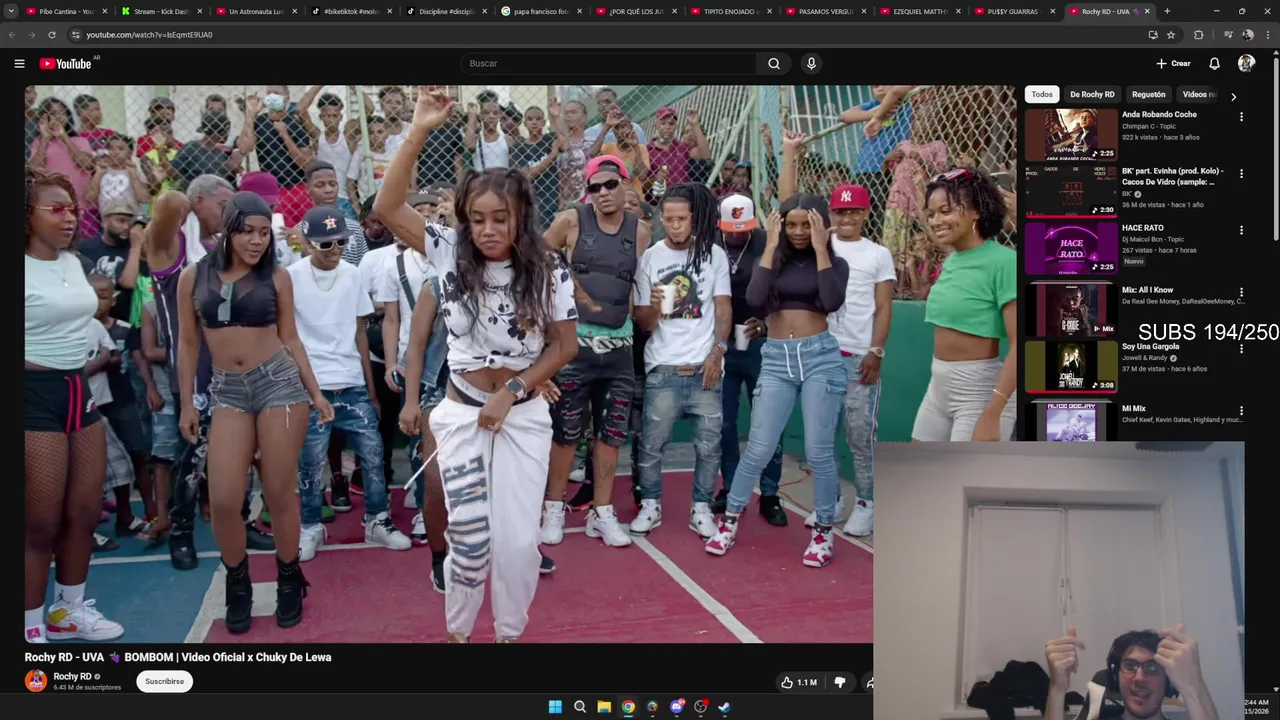Switch to papa francisco Google tab
This screenshot has height=720, width=1280.
click(541, 11)
